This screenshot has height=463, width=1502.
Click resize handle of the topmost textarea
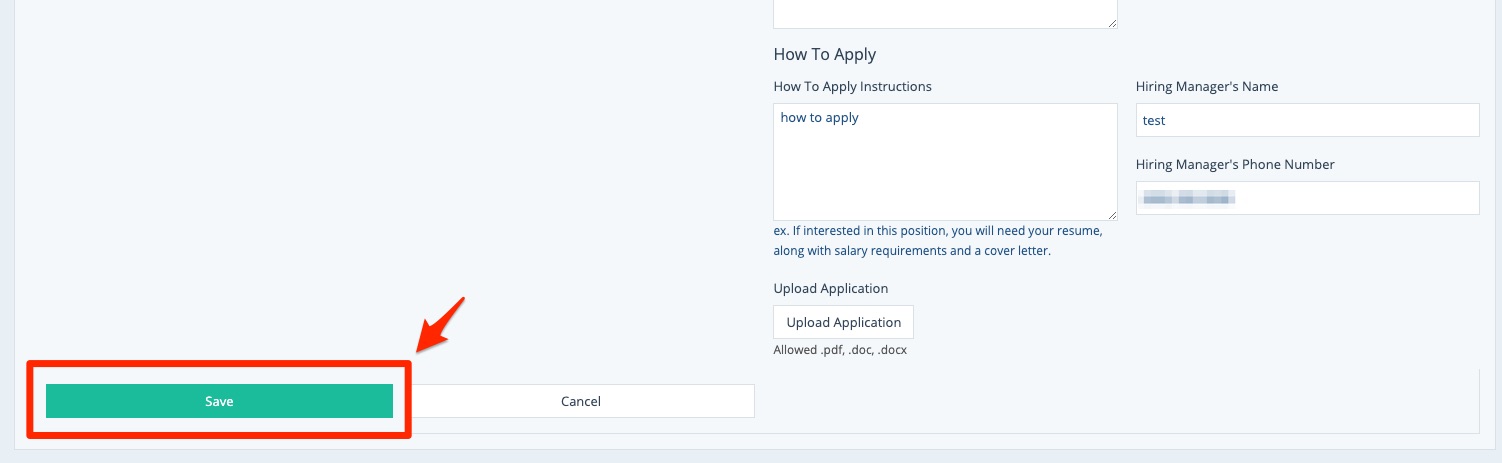coord(1112,22)
